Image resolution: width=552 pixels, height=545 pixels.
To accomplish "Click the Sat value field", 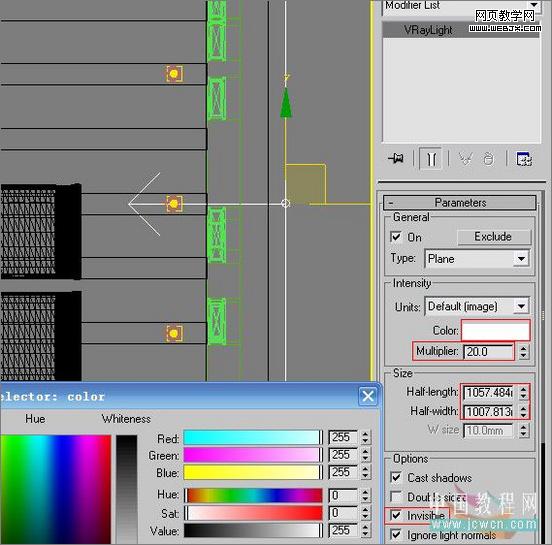I will [343, 513].
